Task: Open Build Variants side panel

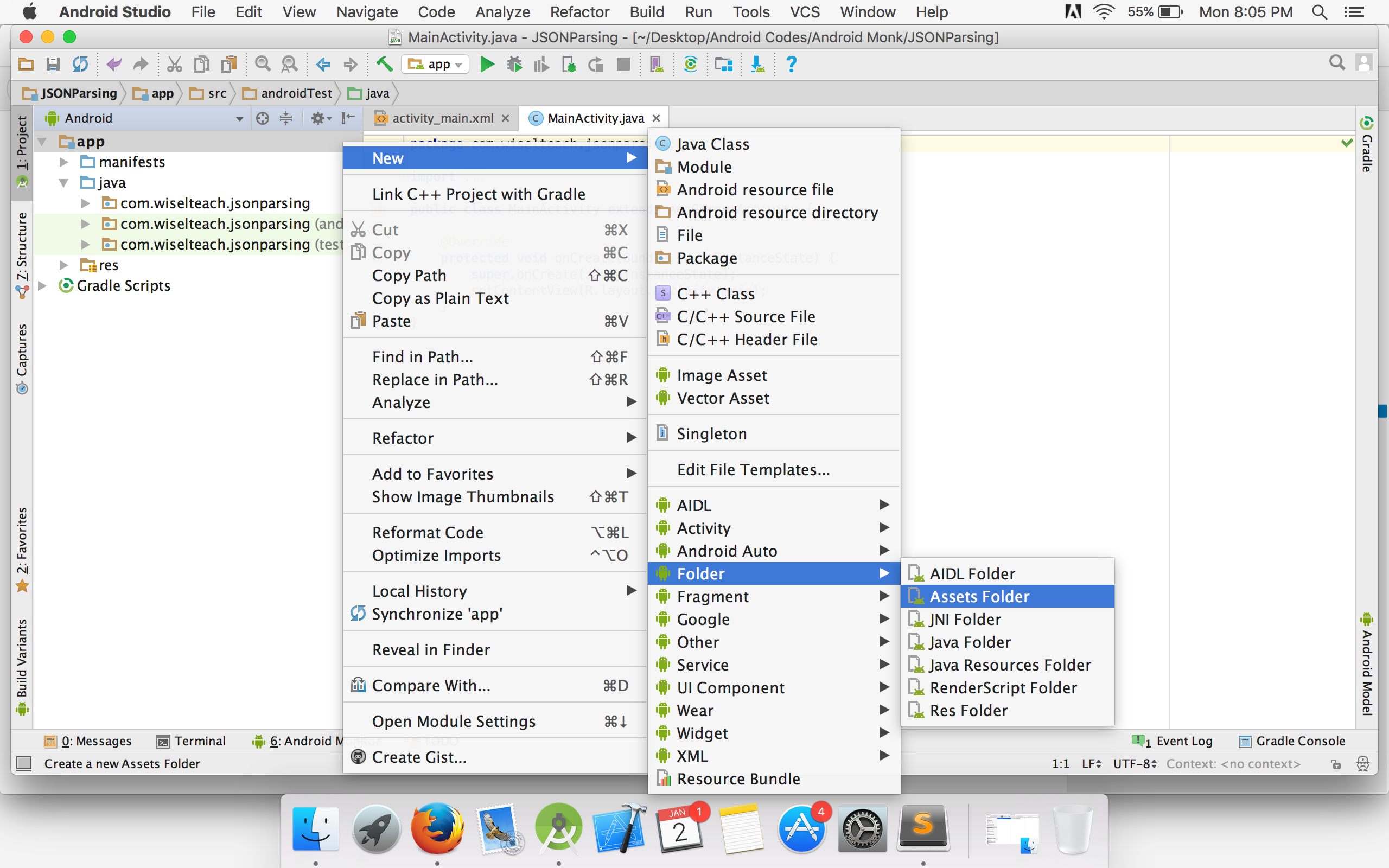Action: coord(22,667)
